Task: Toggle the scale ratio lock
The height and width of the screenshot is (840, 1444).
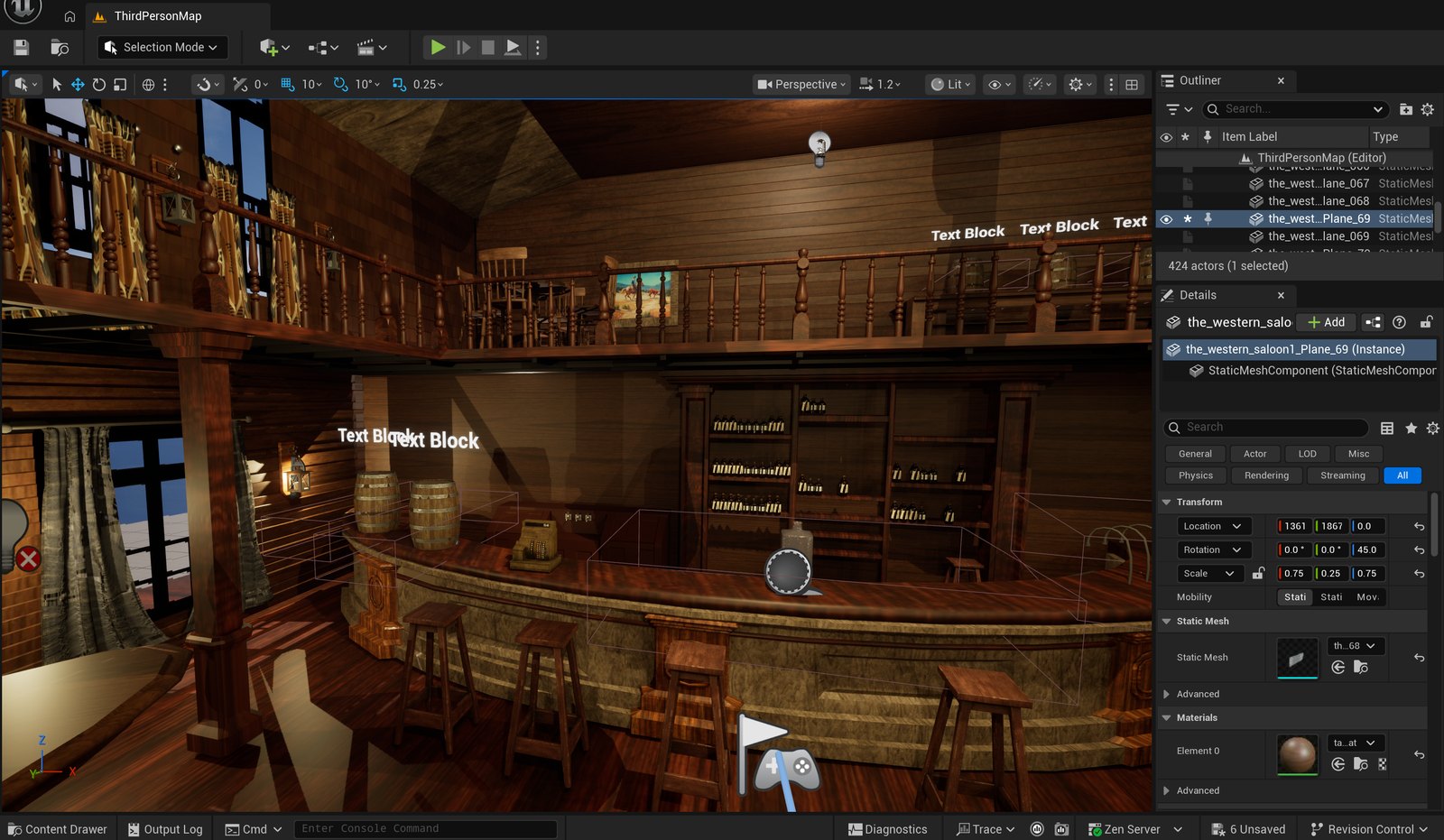Action: (1258, 573)
